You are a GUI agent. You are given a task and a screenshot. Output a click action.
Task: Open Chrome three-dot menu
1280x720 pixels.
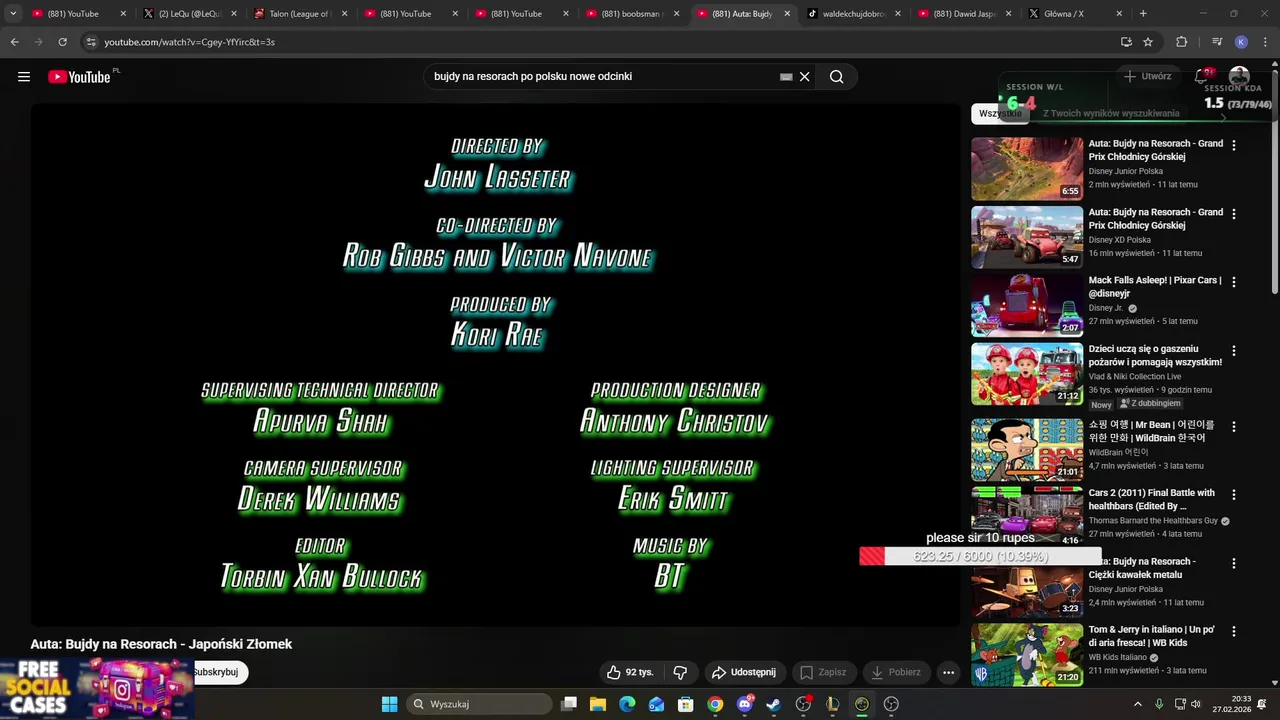coord(1264,42)
